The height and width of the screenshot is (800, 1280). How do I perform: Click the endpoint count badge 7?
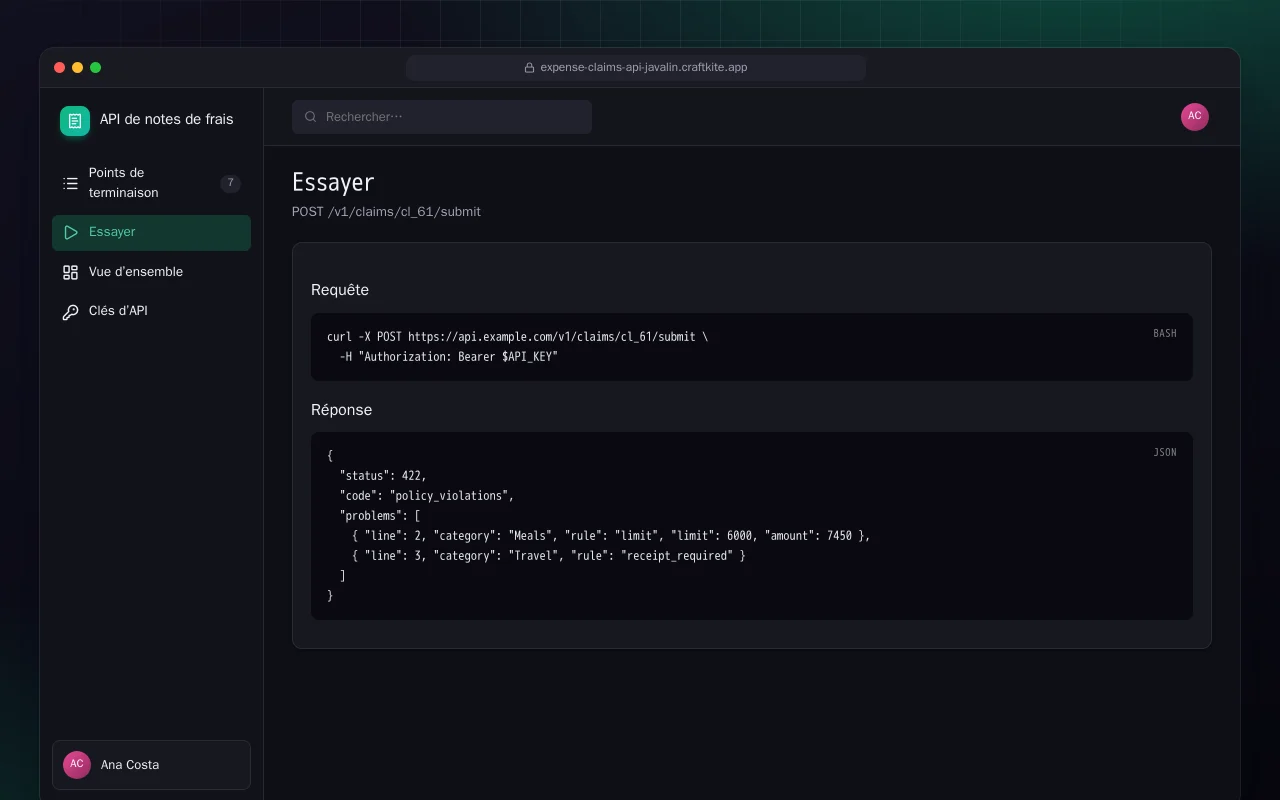click(230, 183)
